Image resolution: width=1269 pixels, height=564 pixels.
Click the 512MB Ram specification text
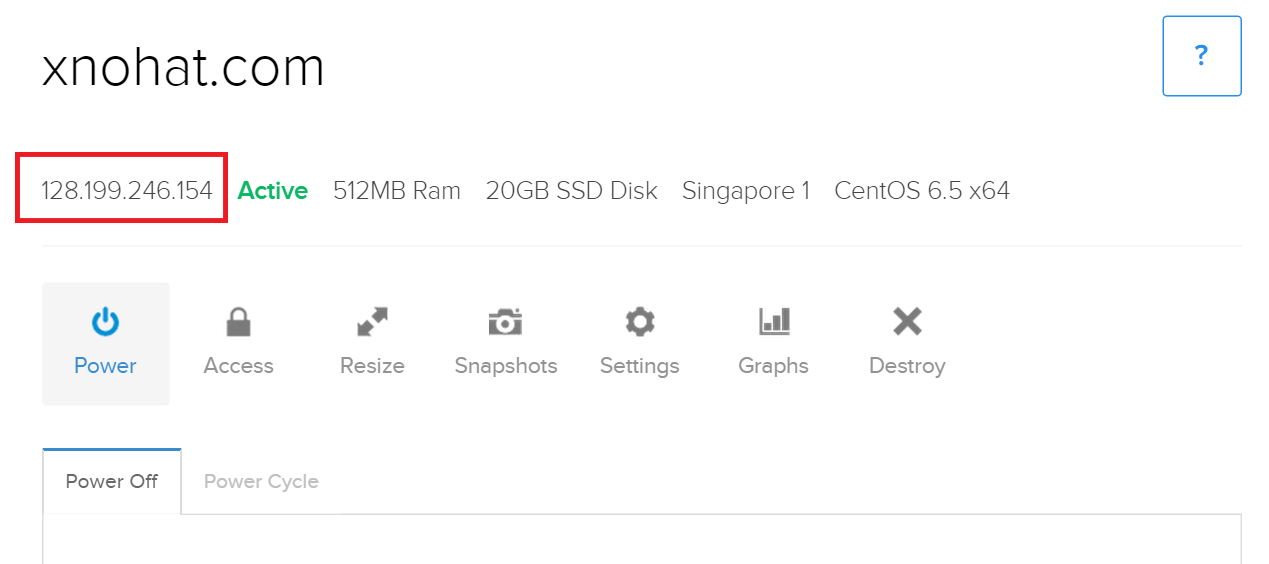[x=396, y=190]
